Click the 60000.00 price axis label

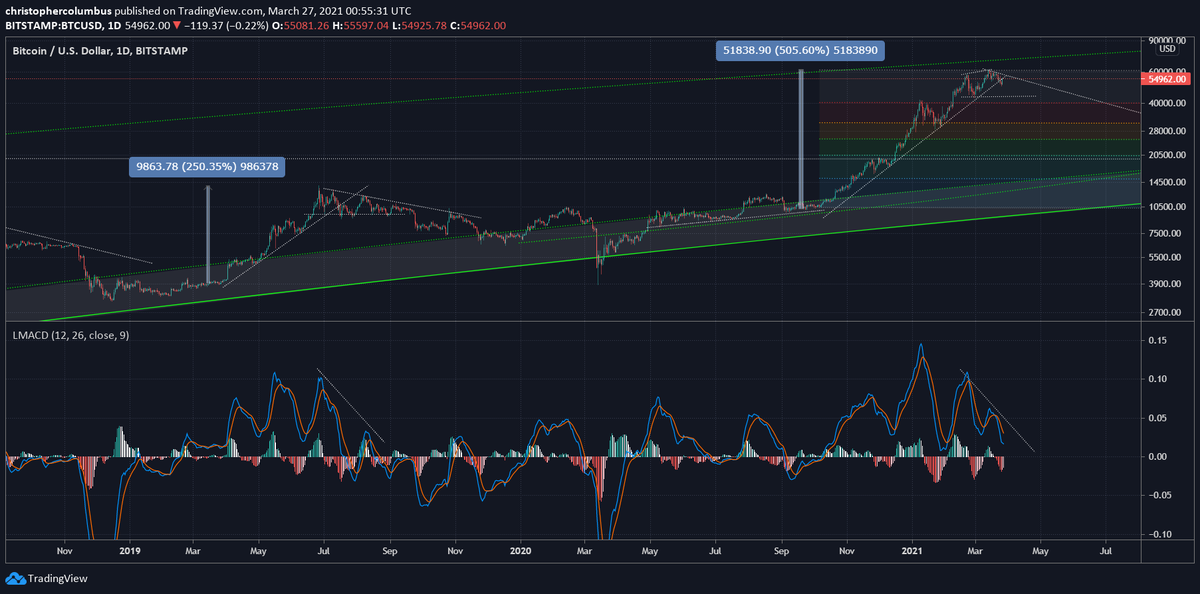pos(1167,72)
